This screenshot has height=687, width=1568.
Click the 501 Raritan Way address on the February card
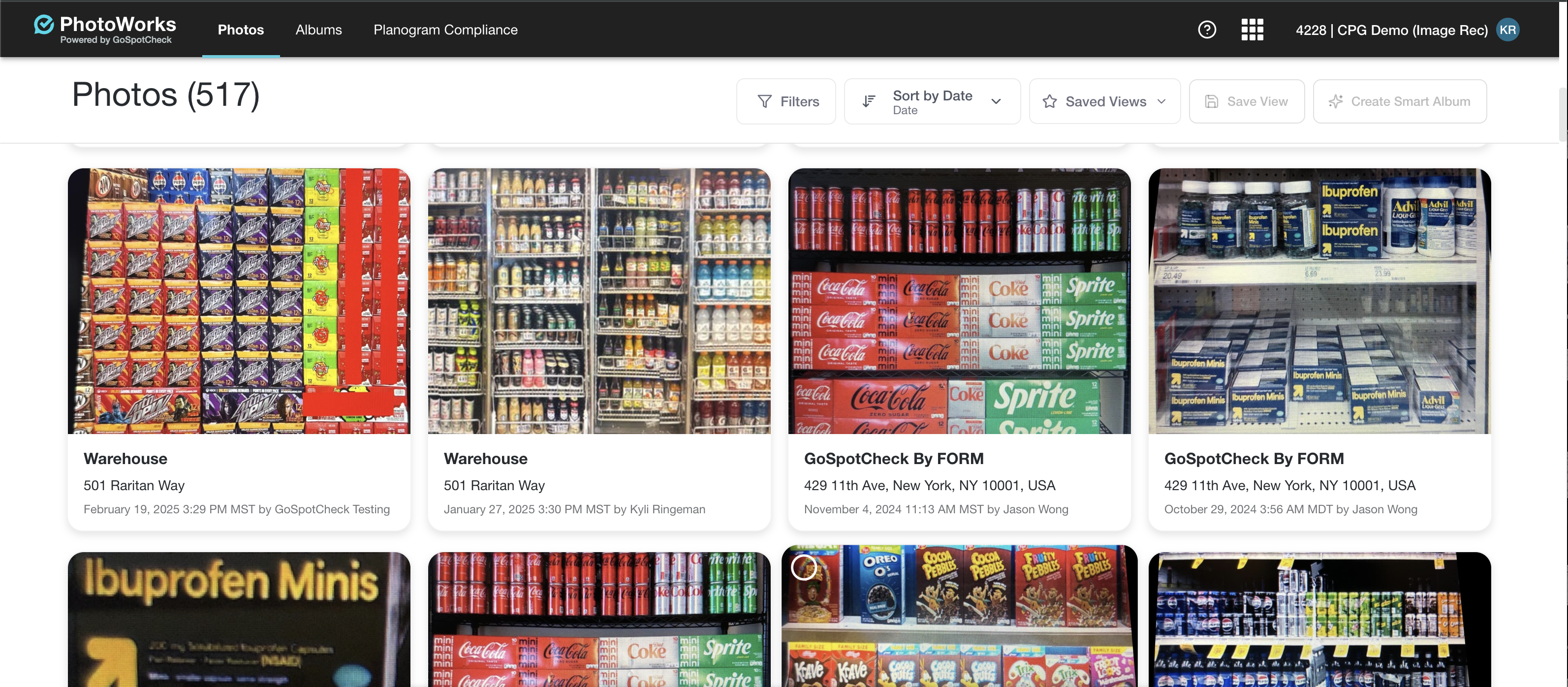[134, 486]
